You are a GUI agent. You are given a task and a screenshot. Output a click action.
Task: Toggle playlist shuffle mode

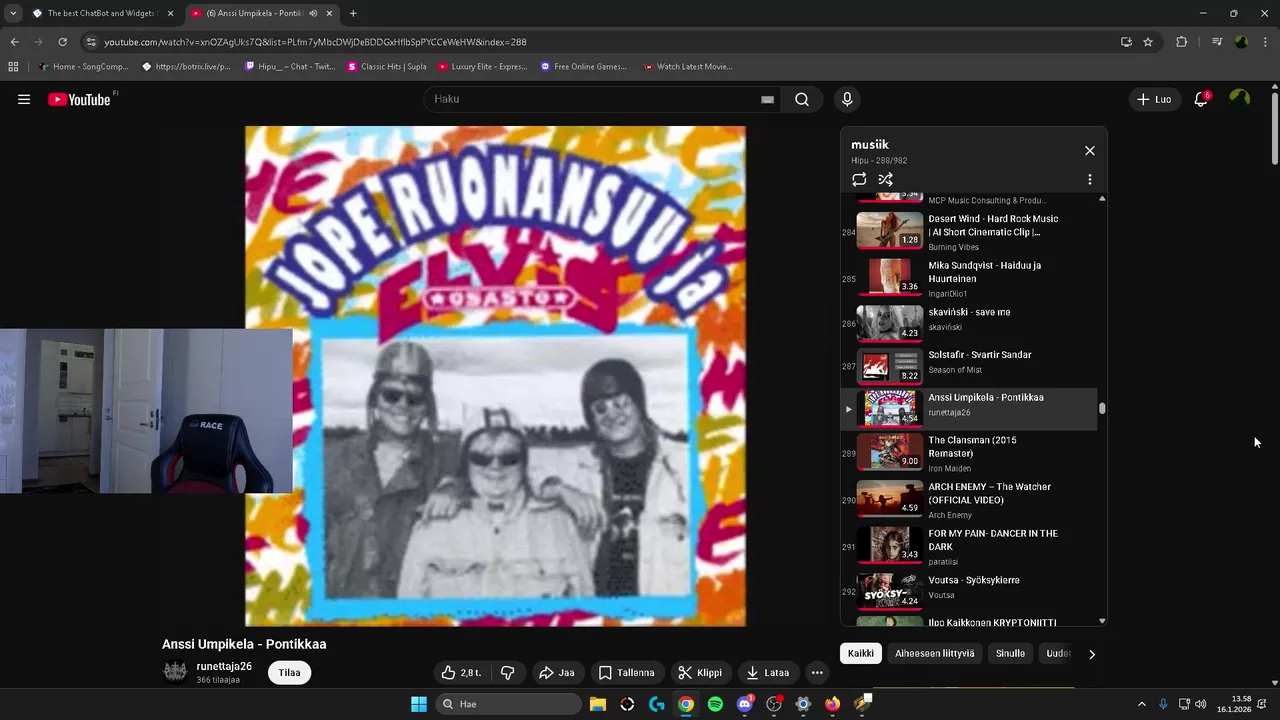886,180
